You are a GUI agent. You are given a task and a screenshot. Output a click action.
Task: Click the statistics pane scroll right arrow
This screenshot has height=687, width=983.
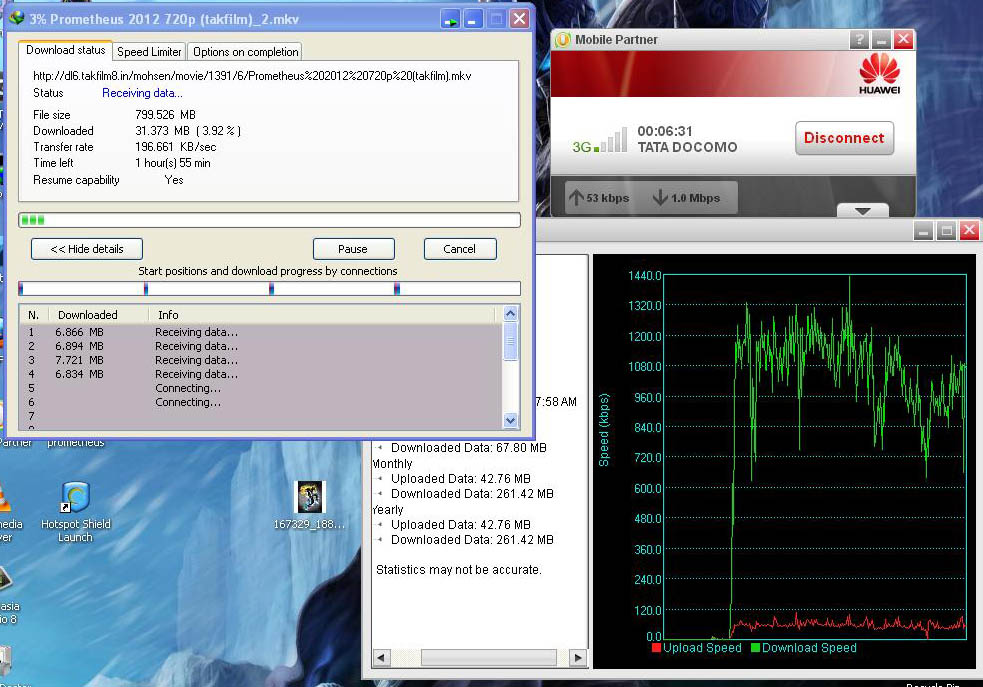point(579,658)
